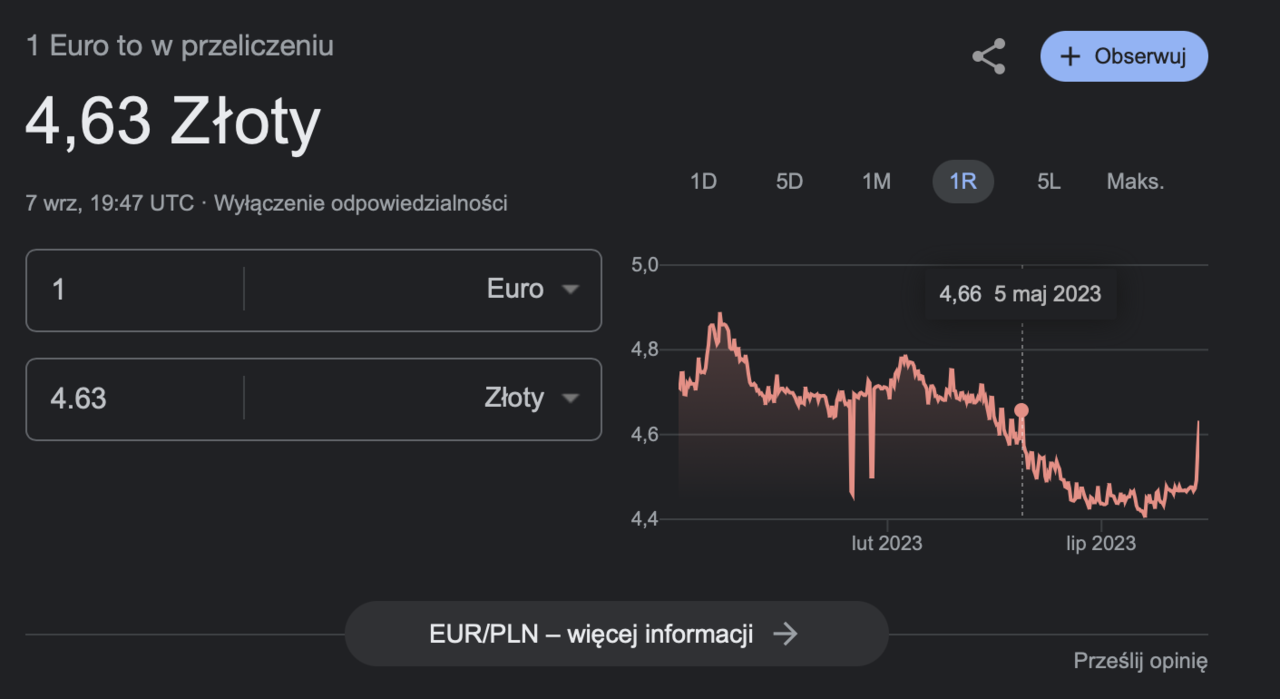Click the share icon
1280x699 pixels.
(x=988, y=56)
